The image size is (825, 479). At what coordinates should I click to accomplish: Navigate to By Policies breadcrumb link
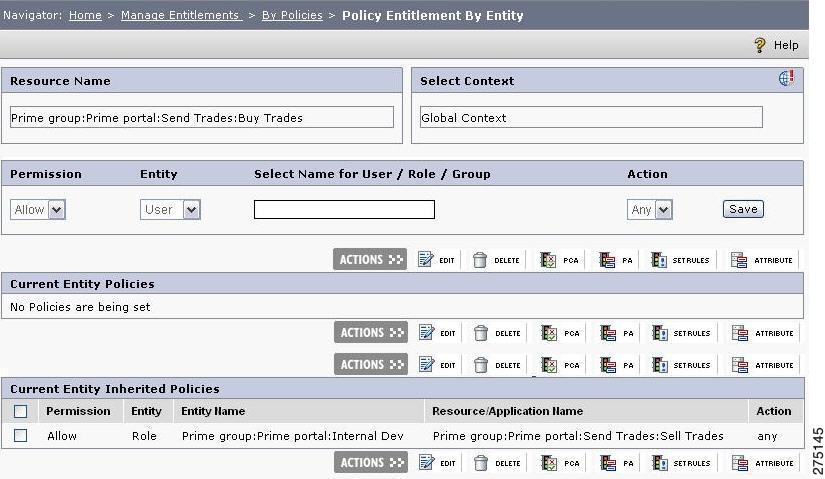[292, 15]
